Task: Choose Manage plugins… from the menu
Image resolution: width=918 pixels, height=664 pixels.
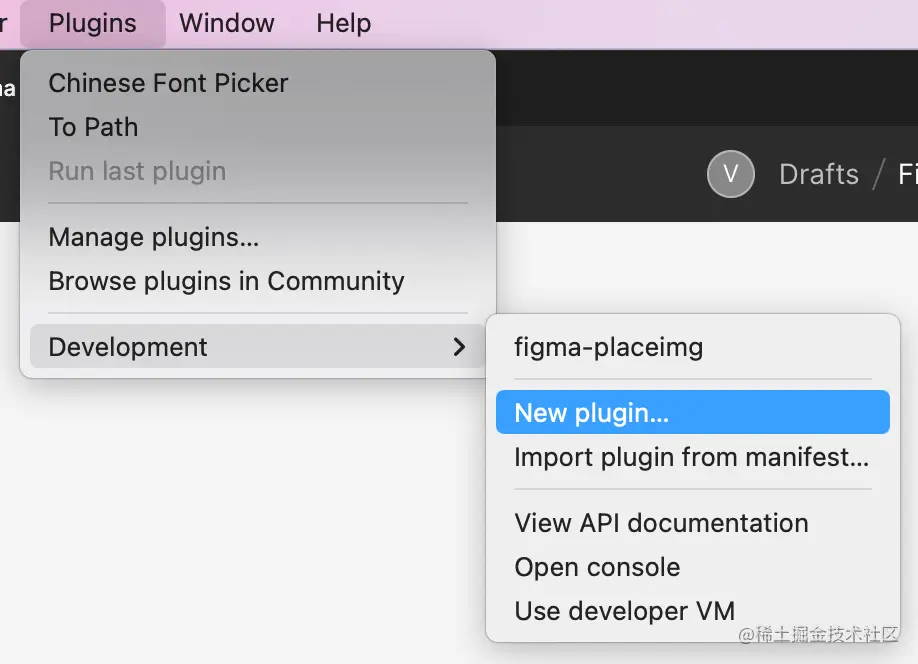Action: (153, 237)
